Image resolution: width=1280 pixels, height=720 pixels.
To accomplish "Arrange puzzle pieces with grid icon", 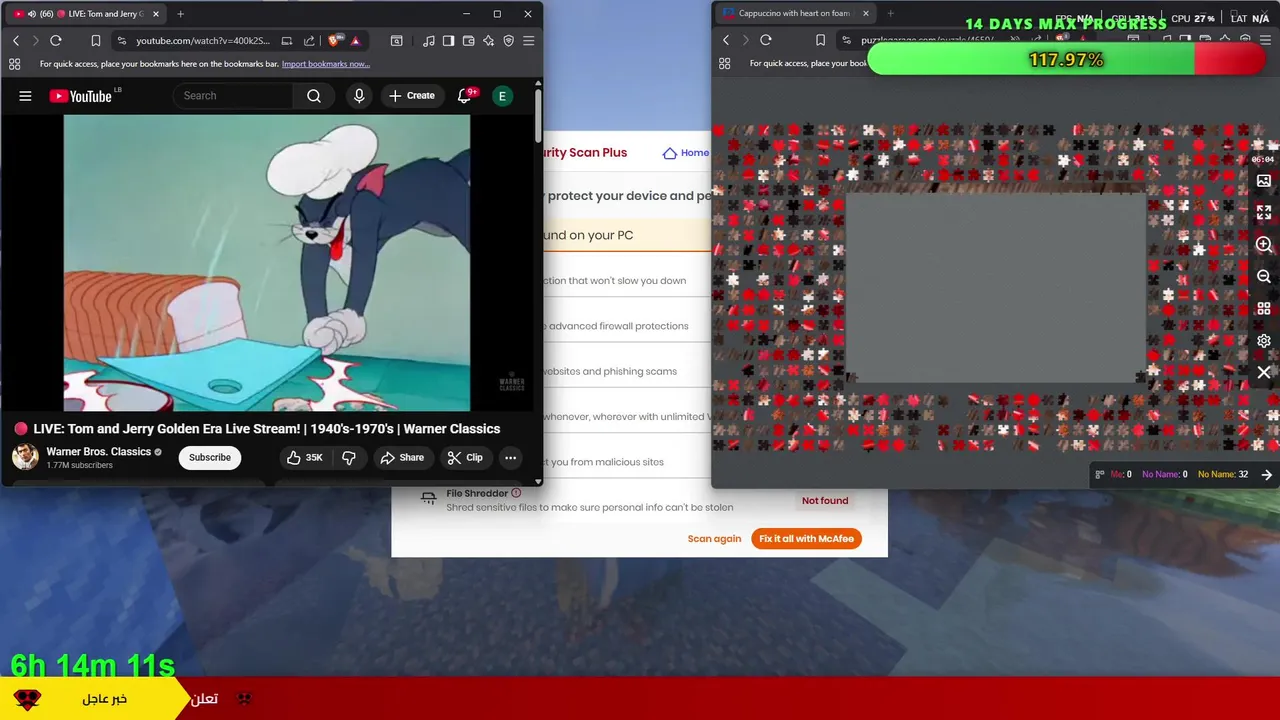I will point(1264,309).
